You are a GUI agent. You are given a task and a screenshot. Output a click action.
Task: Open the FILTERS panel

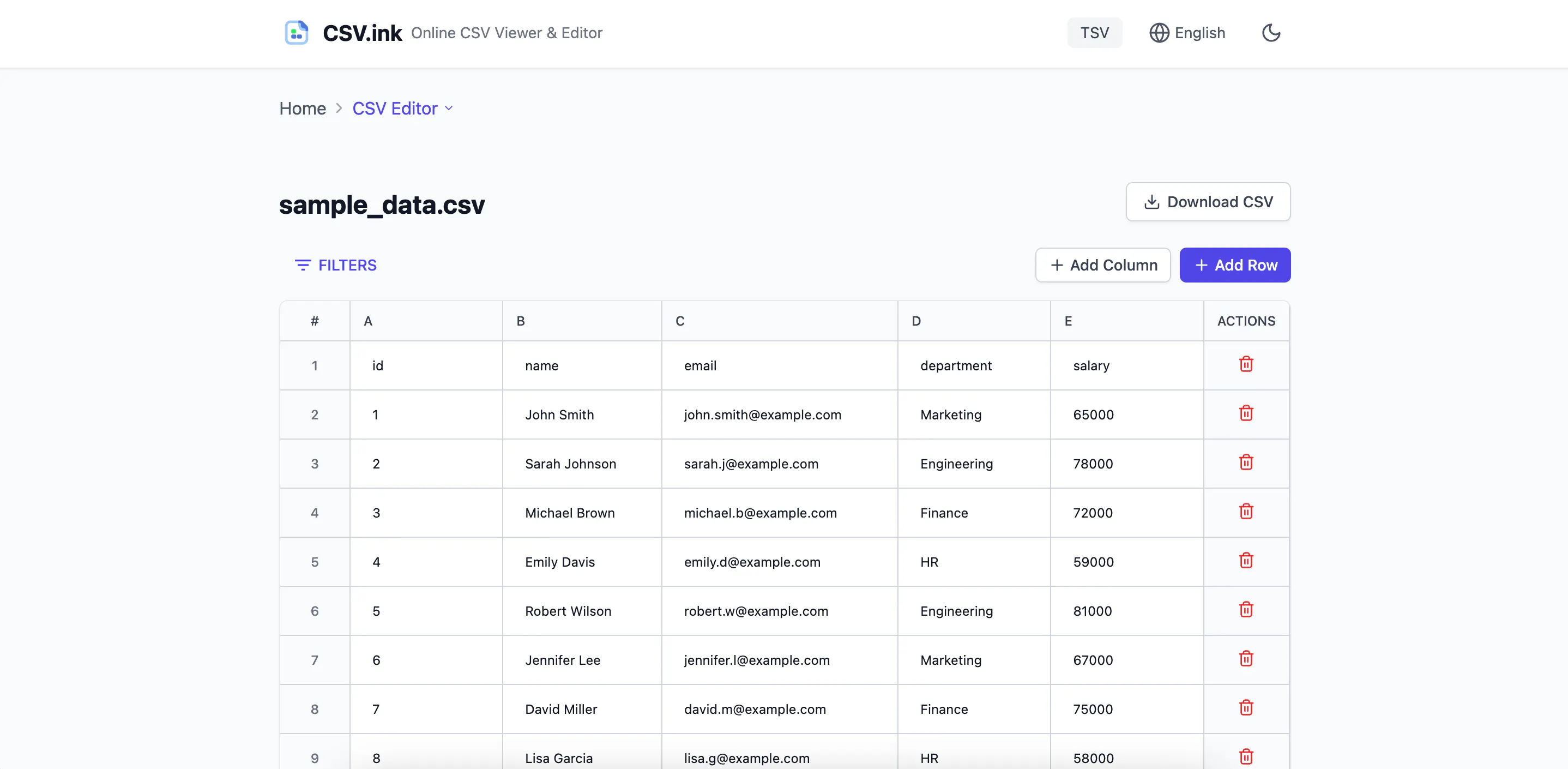tap(335, 265)
